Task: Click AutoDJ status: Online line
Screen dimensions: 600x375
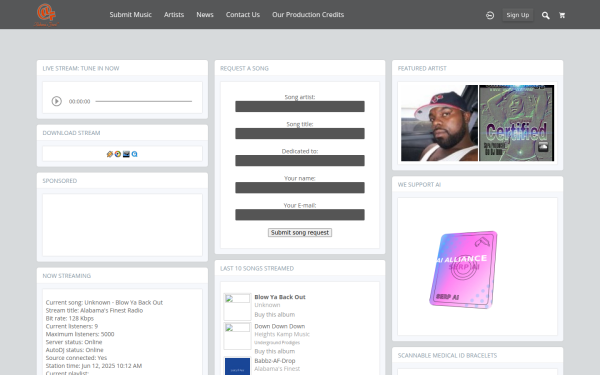Action: point(75,350)
